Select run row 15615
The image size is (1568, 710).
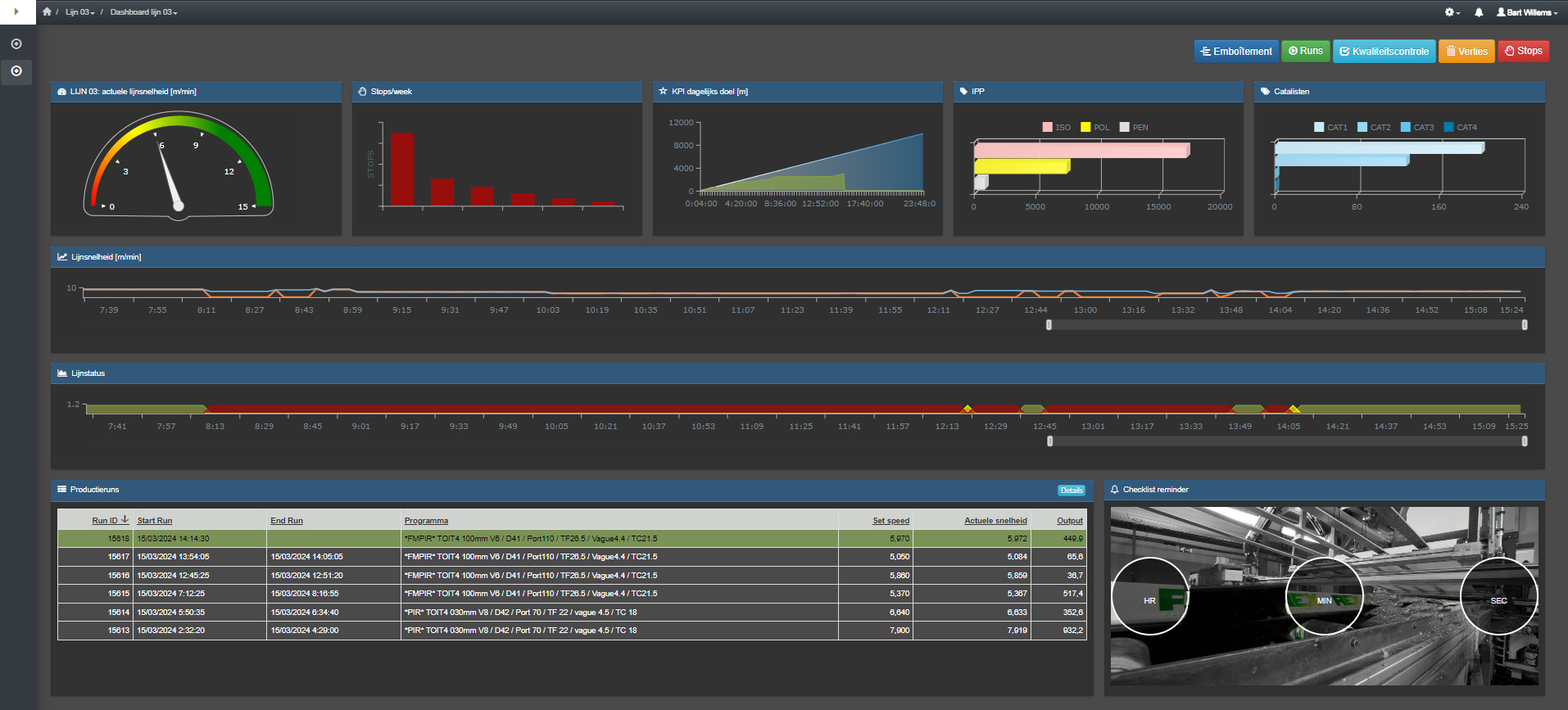572,594
